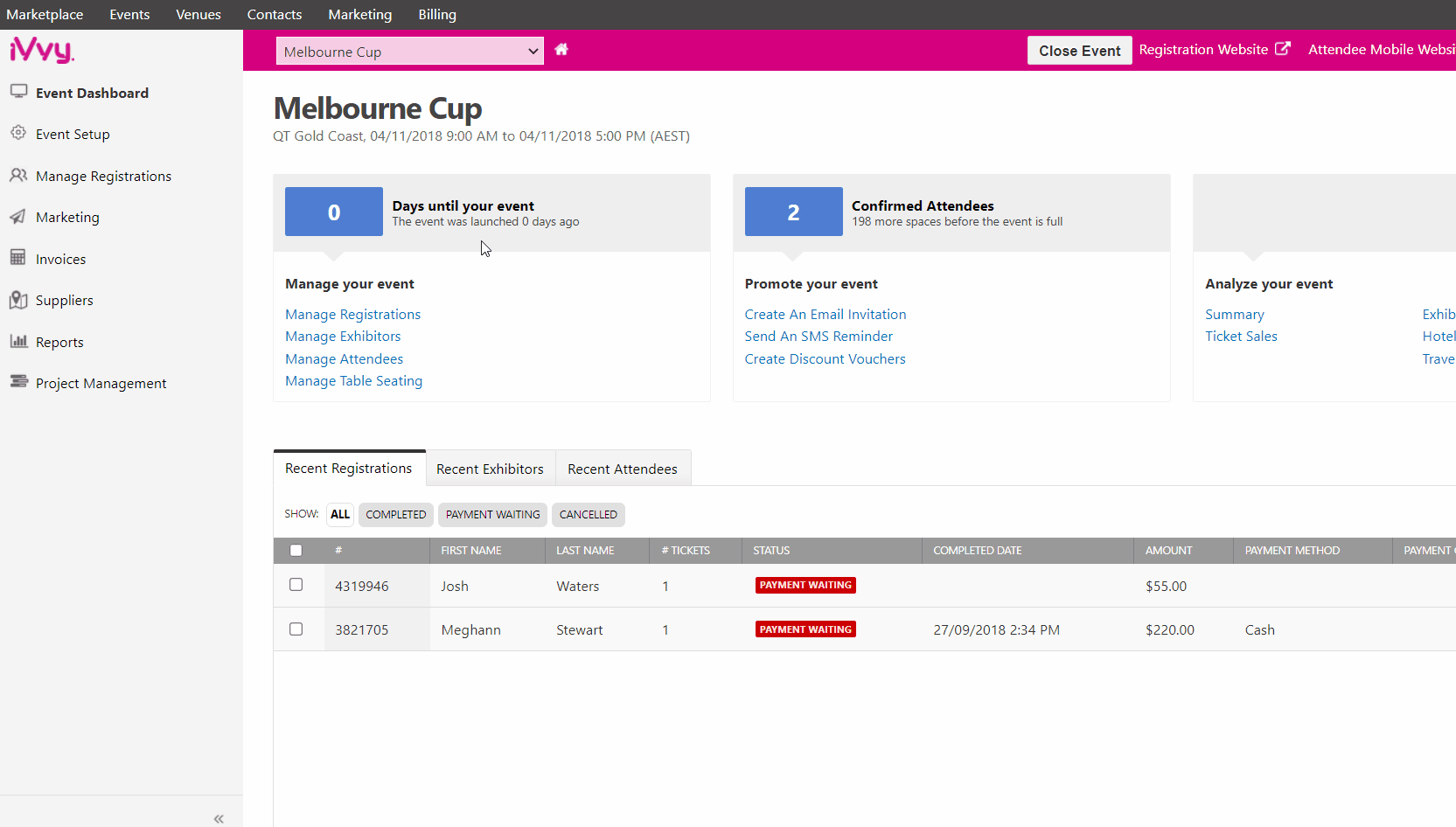The height and width of the screenshot is (827, 1456).
Task: Open the Contacts top menu
Action: click(x=275, y=15)
